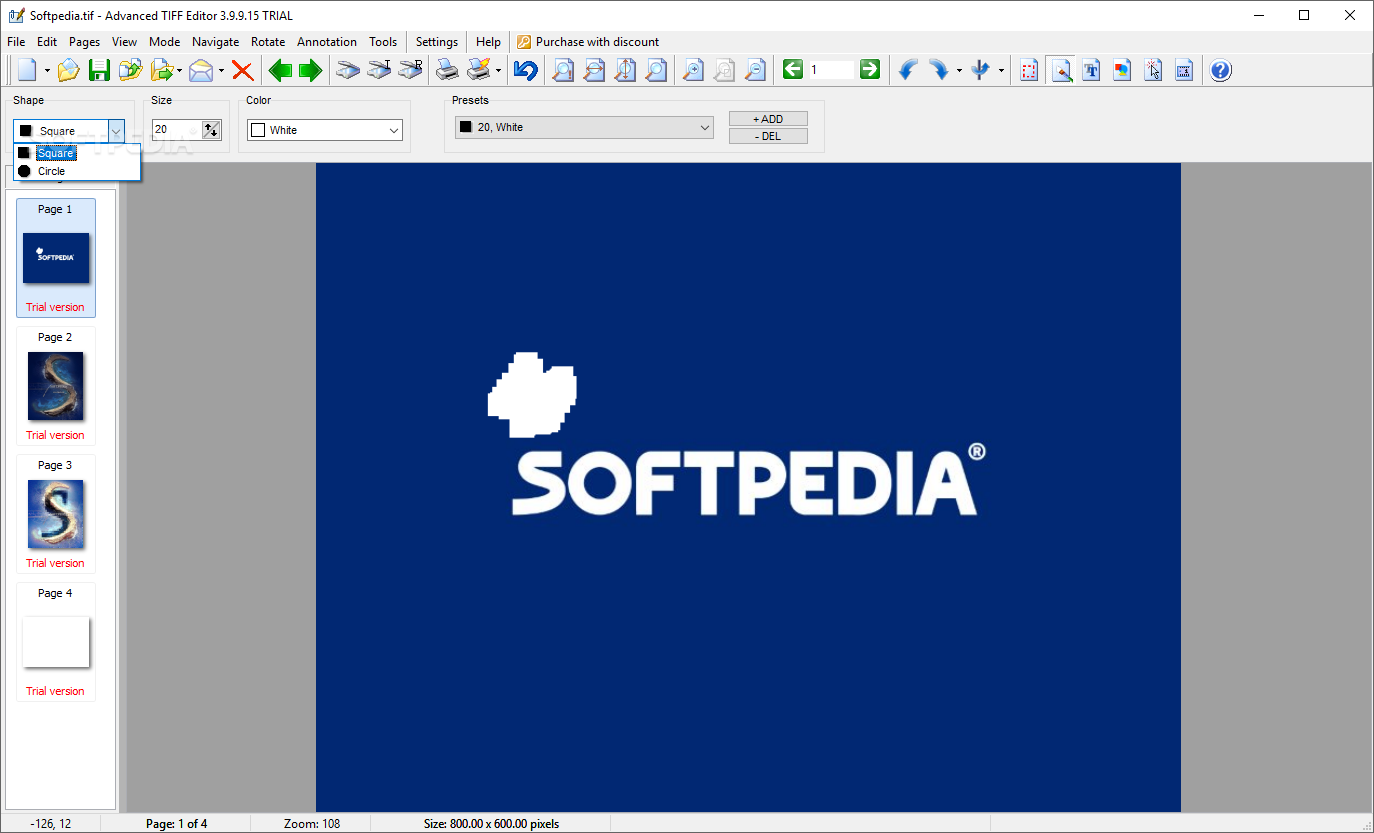Open the Color dropdown showing White
1374x833 pixels.
[x=325, y=130]
